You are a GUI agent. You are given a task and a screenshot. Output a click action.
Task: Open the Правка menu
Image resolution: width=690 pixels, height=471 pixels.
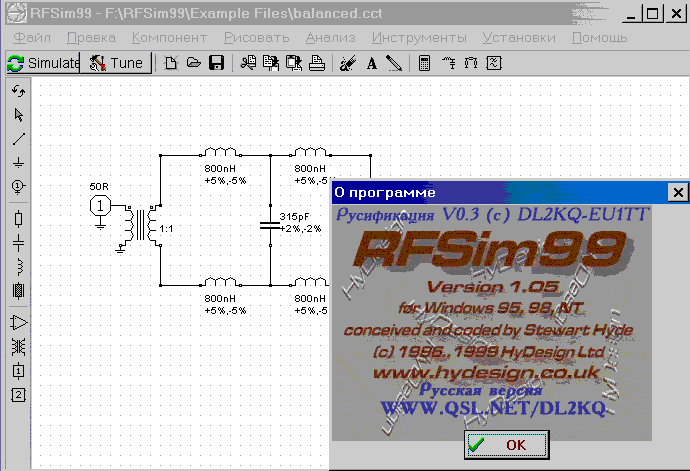click(92, 38)
